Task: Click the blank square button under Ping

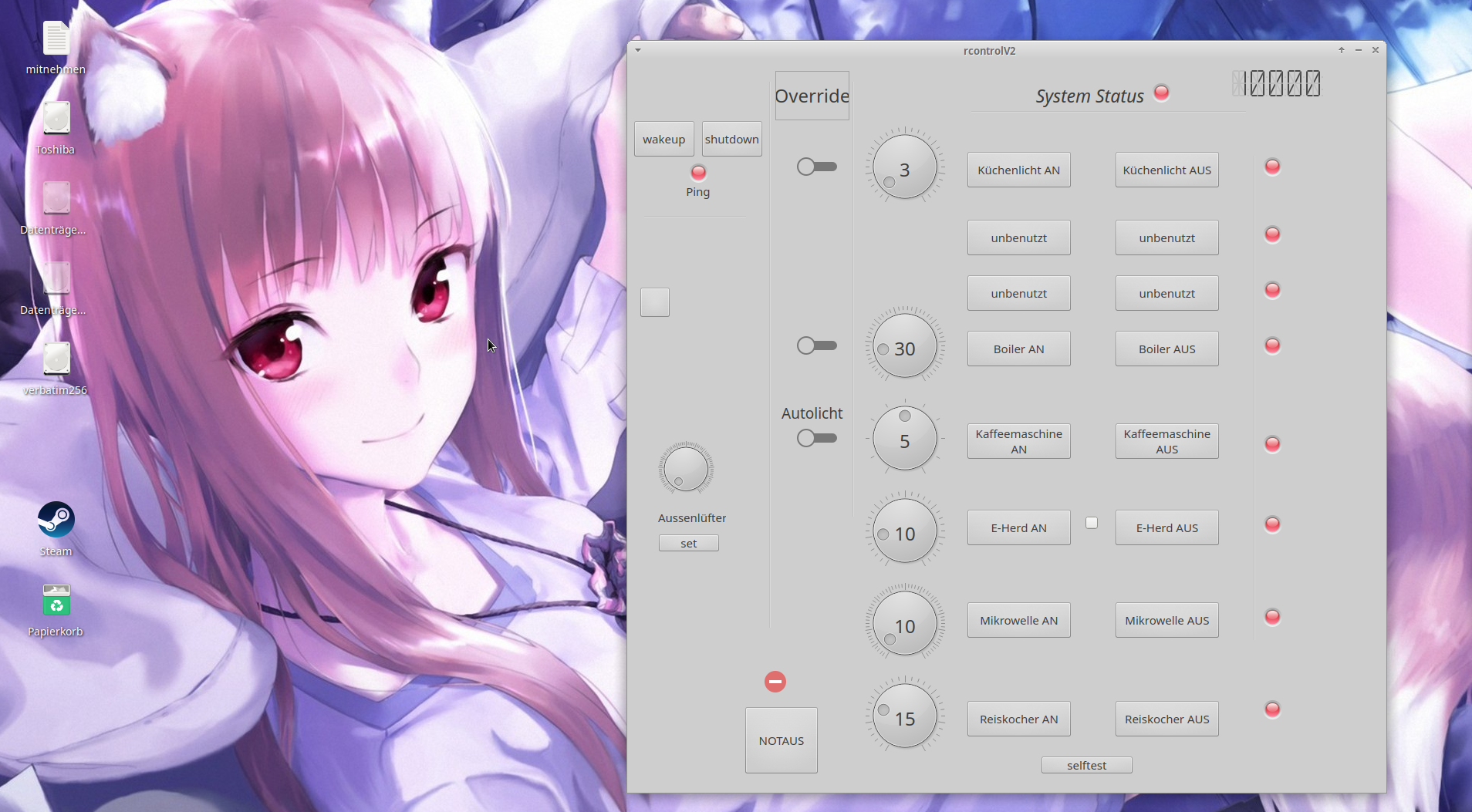Action: pyautogui.click(x=655, y=302)
